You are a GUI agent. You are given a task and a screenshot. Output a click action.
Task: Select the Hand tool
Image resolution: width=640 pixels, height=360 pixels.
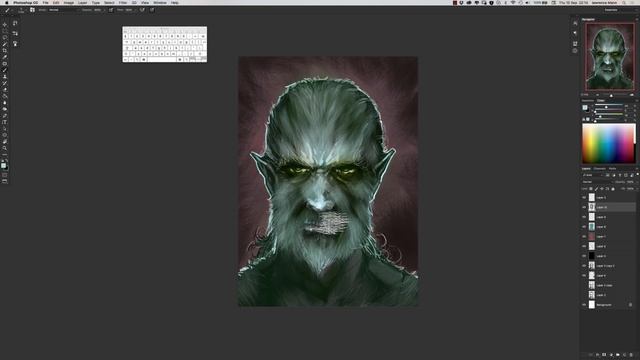tap(5, 142)
